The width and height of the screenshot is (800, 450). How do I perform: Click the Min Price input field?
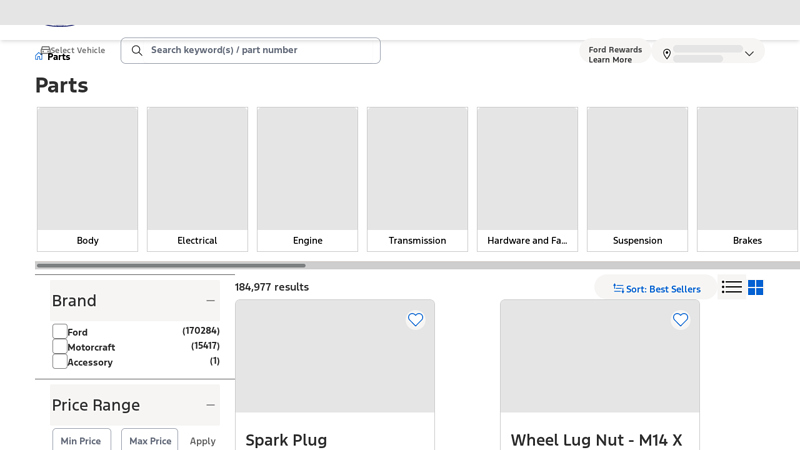pyautogui.click(x=81, y=439)
